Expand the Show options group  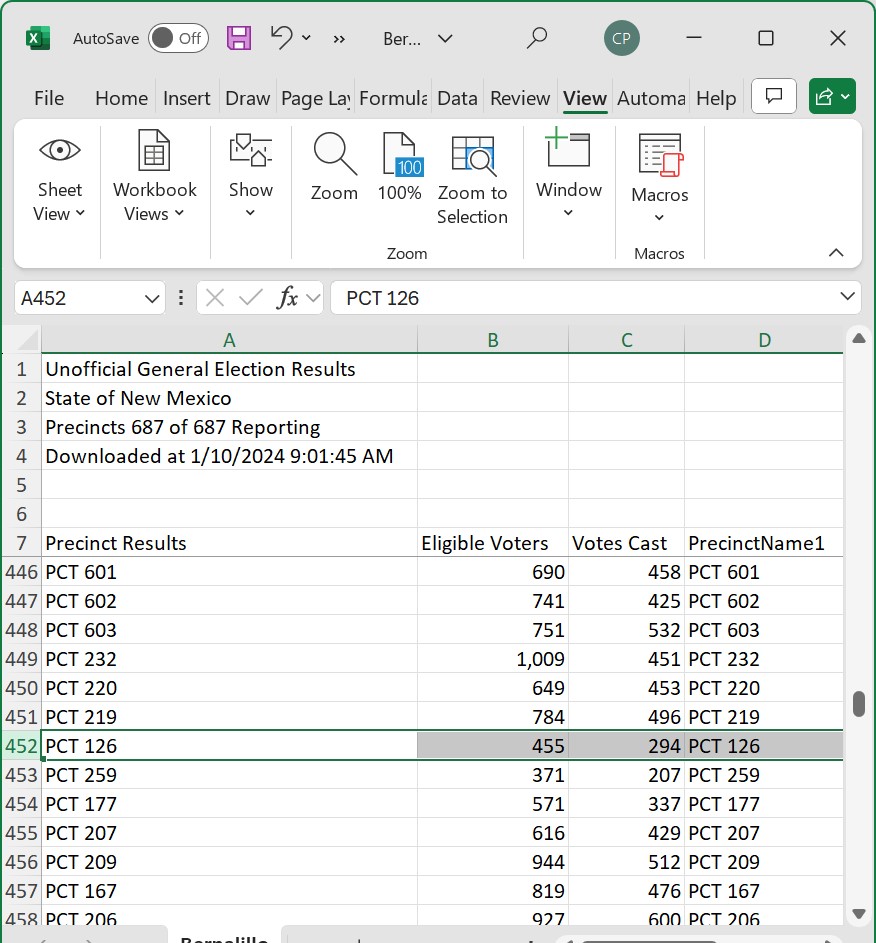pos(251,177)
